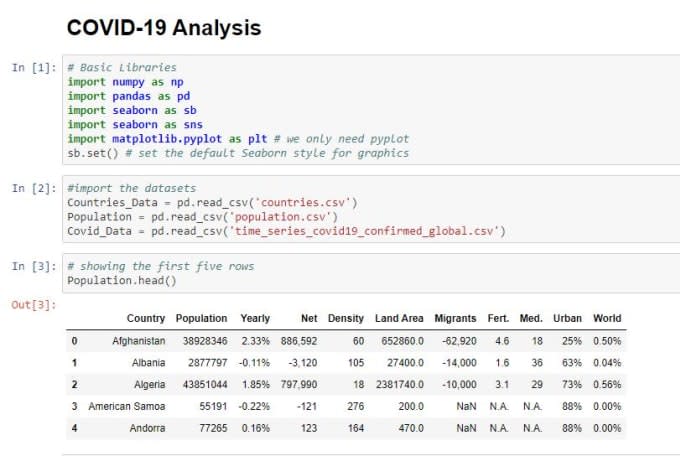Click the '# Basic Libraries' comment
The width and height of the screenshot is (680, 456).
pos(122,68)
